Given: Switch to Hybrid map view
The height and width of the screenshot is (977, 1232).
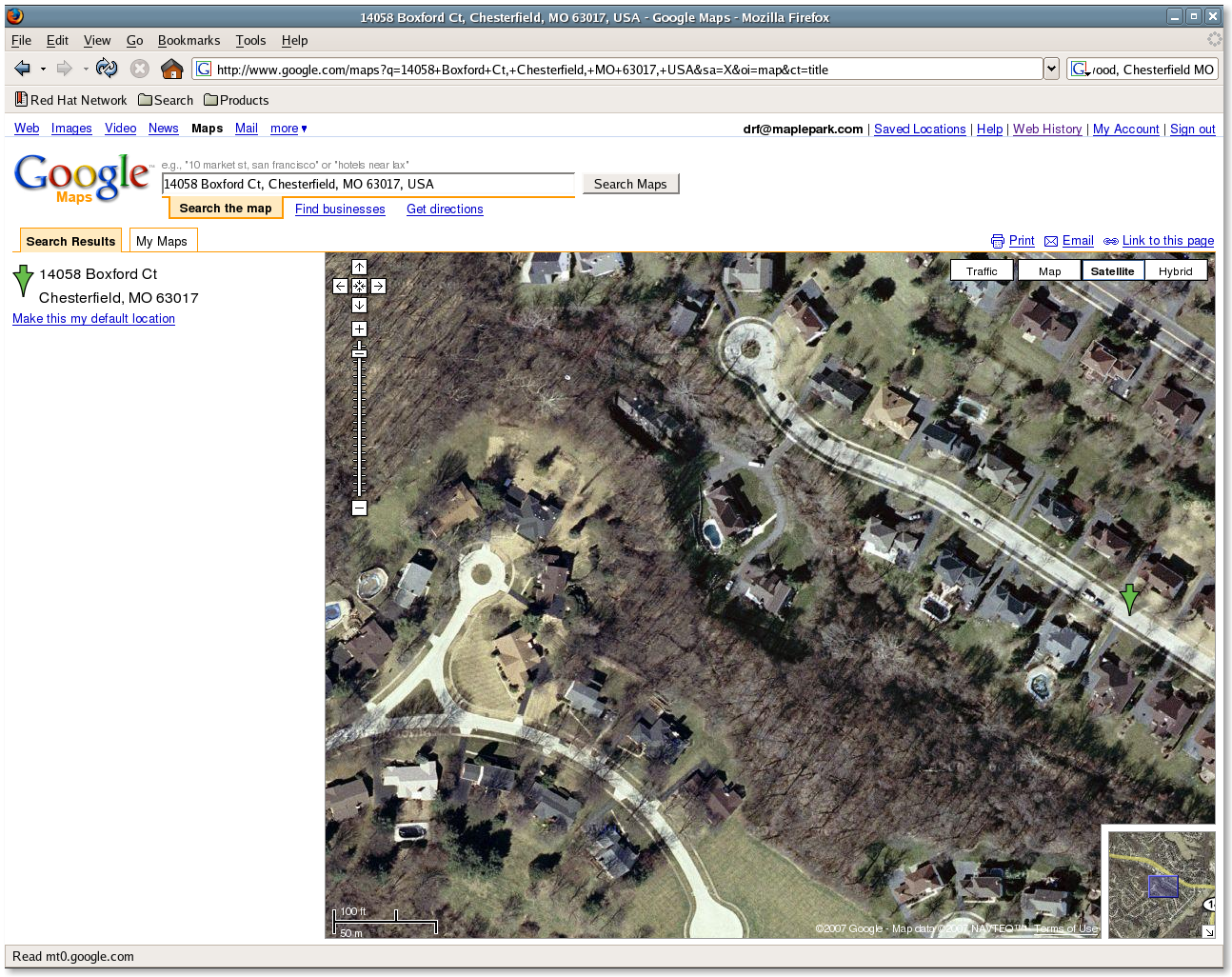Looking at the screenshot, I should (1175, 271).
